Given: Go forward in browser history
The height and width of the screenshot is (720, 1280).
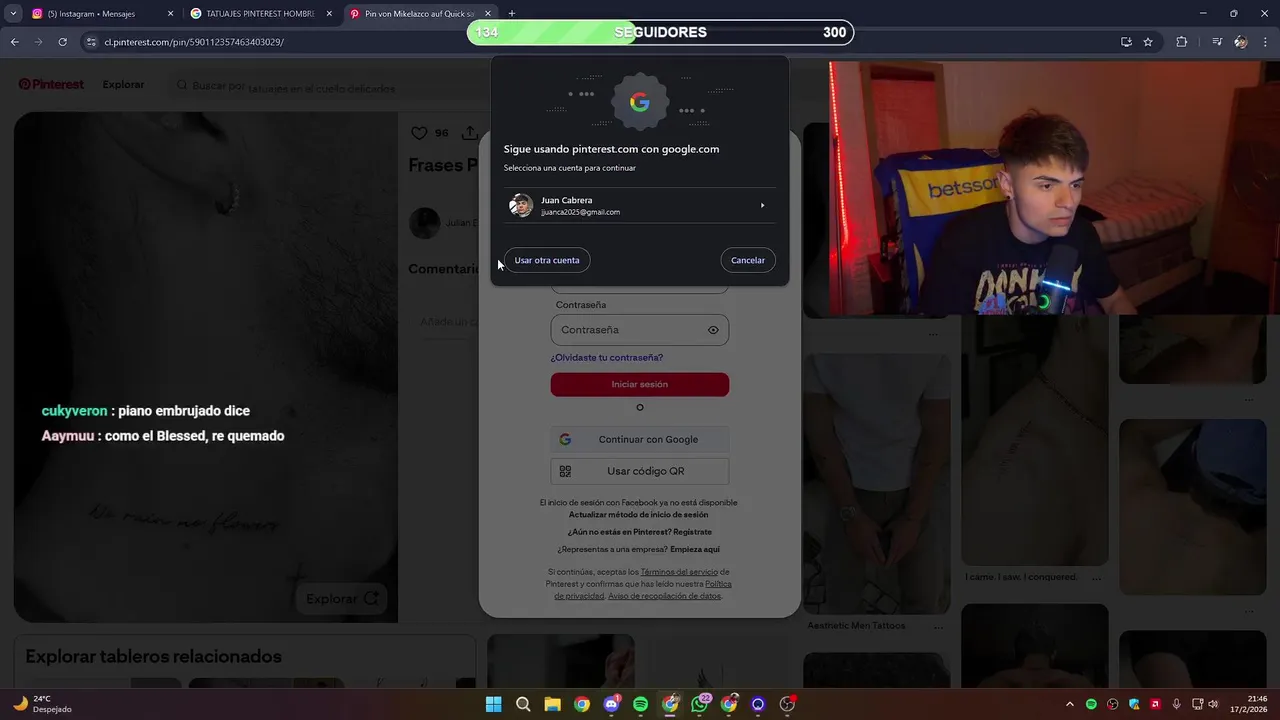Looking at the screenshot, I should coord(39,42).
